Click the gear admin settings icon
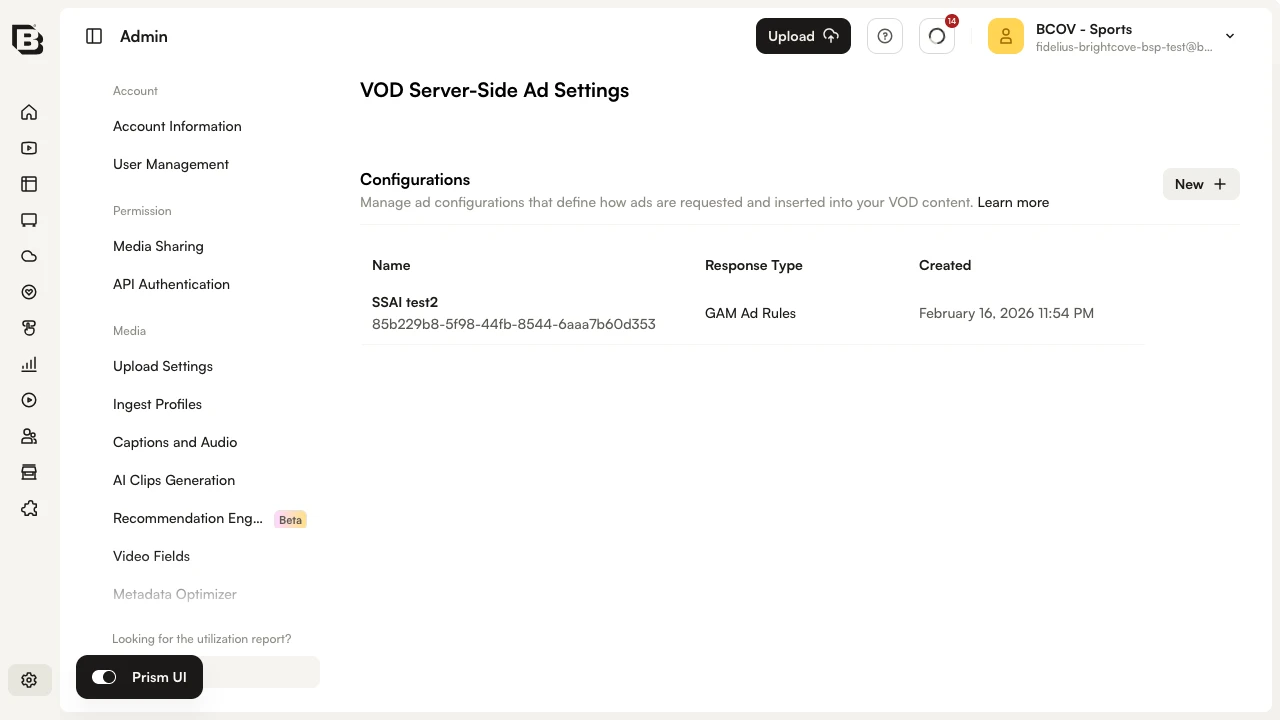The width and height of the screenshot is (1280, 720). tap(29, 680)
